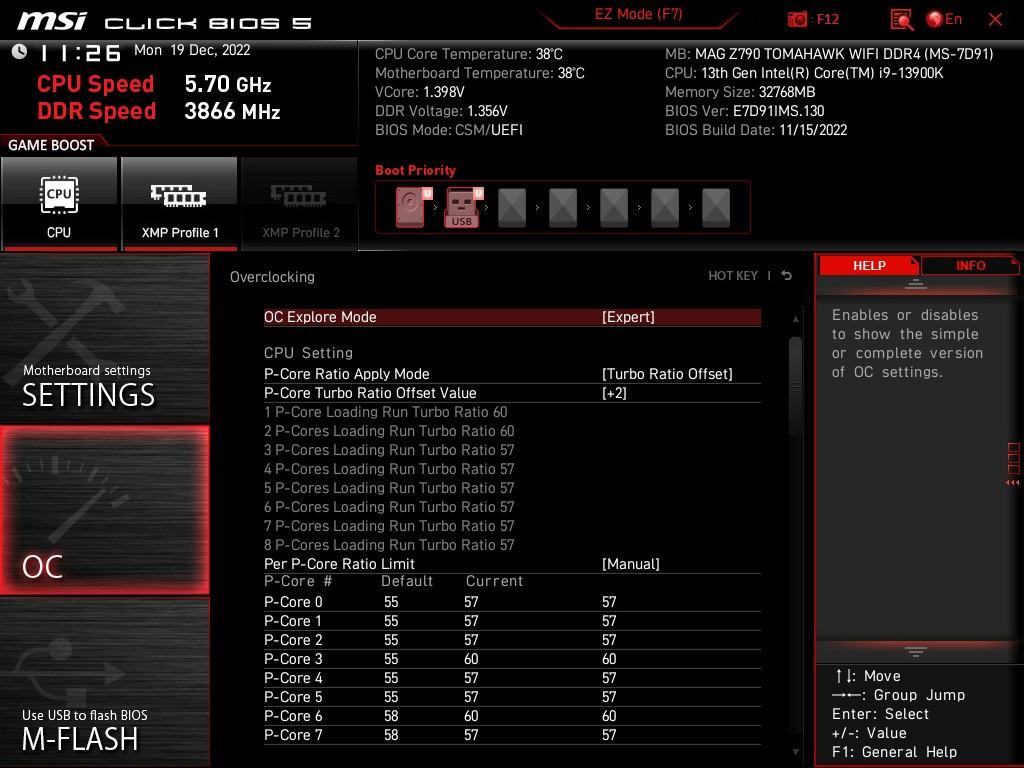Toggle XMP Profile 1
Image resolution: width=1024 pixels, height=768 pixels.
click(180, 203)
